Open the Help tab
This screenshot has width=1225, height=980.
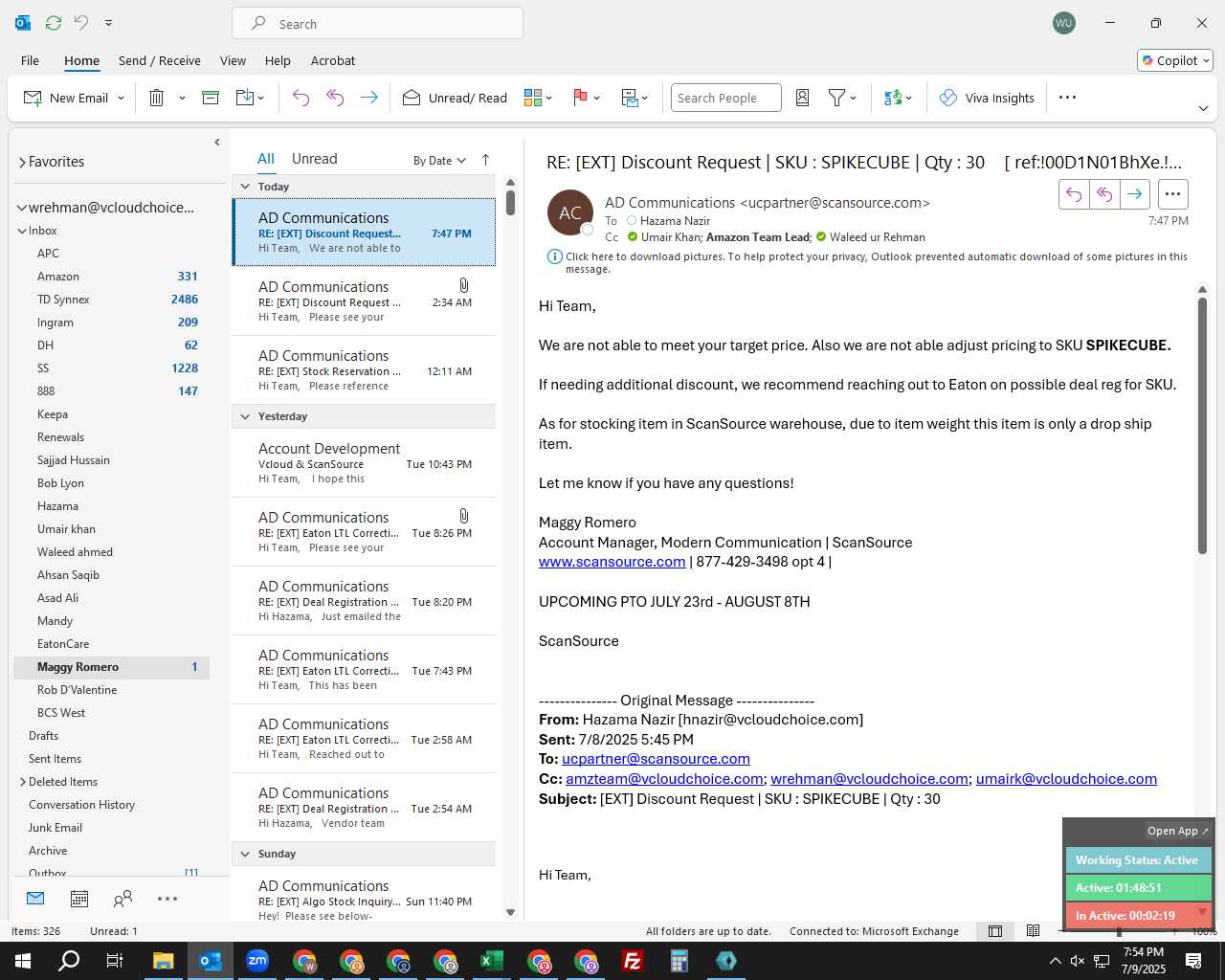point(278,60)
